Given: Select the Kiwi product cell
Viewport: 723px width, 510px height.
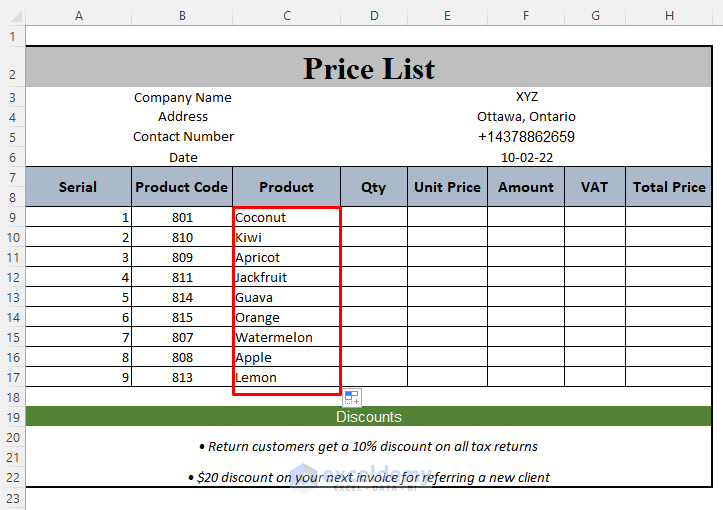Looking at the screenshot, I should point(287,237).
